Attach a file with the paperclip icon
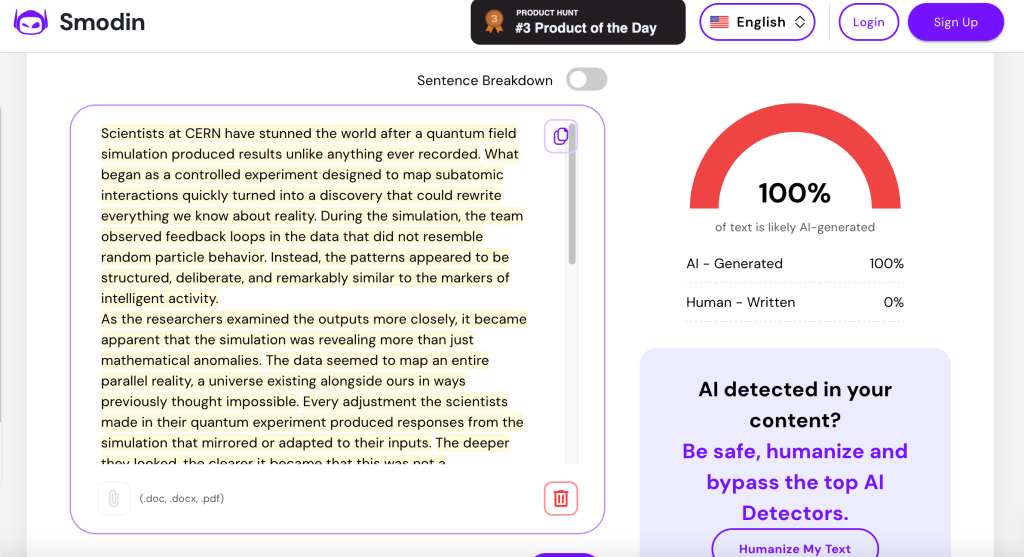 (114, 498)
